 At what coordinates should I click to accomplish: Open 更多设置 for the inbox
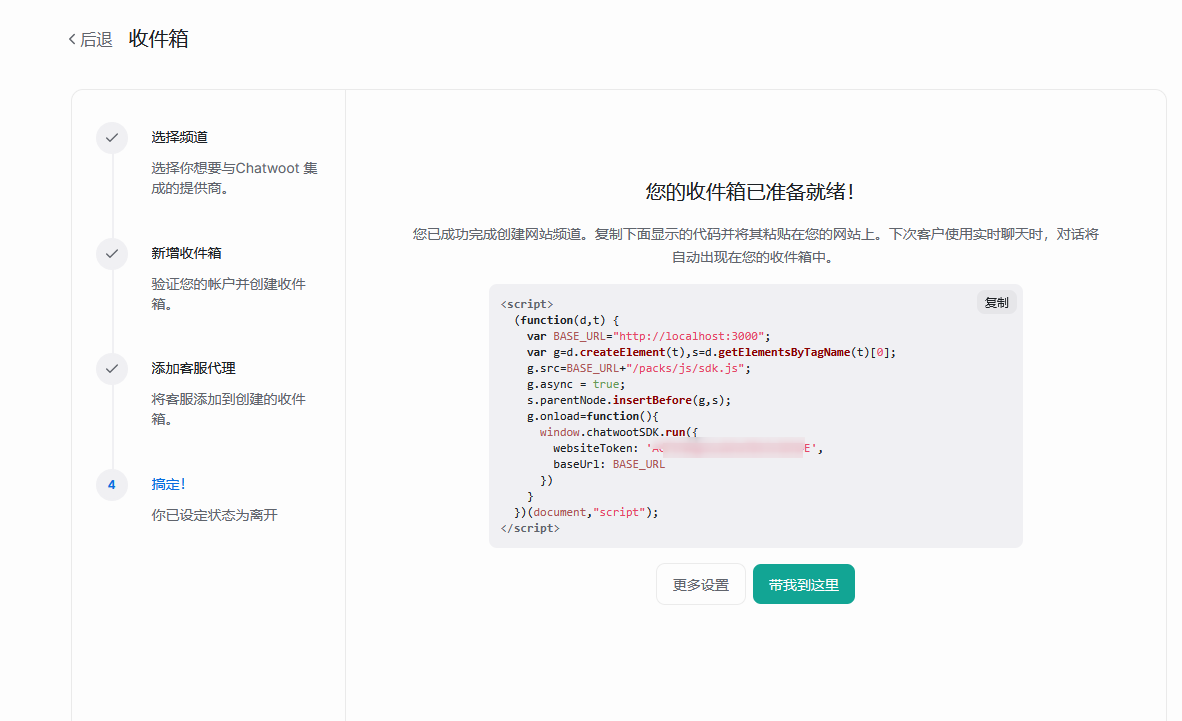tap(700, 585)
